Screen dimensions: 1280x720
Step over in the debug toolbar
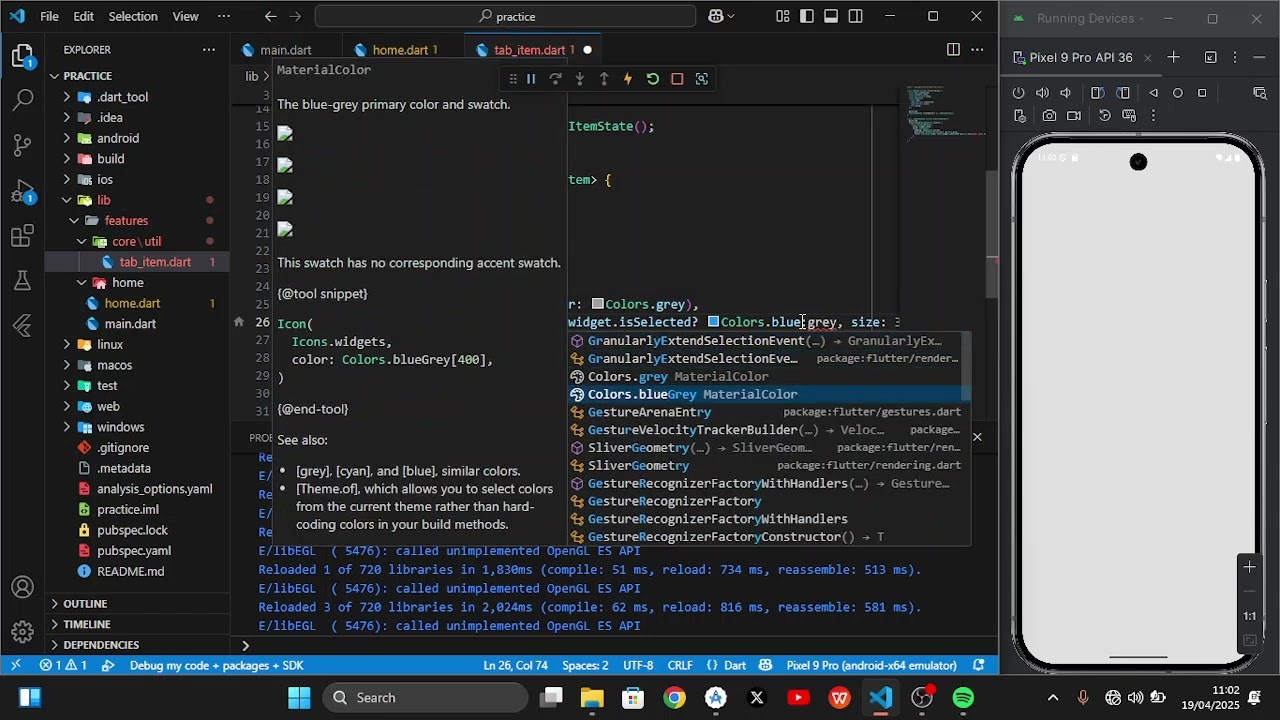coord(556,79)
